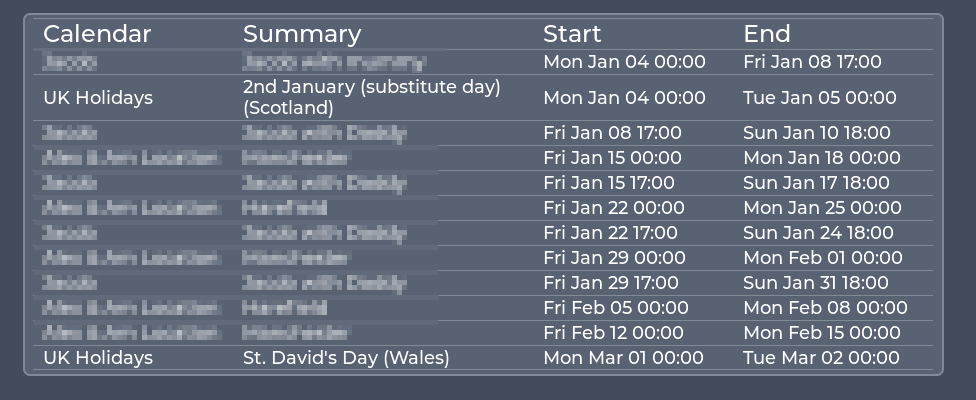Click start time Fri Jan 22 17:00

pos(610,233)
